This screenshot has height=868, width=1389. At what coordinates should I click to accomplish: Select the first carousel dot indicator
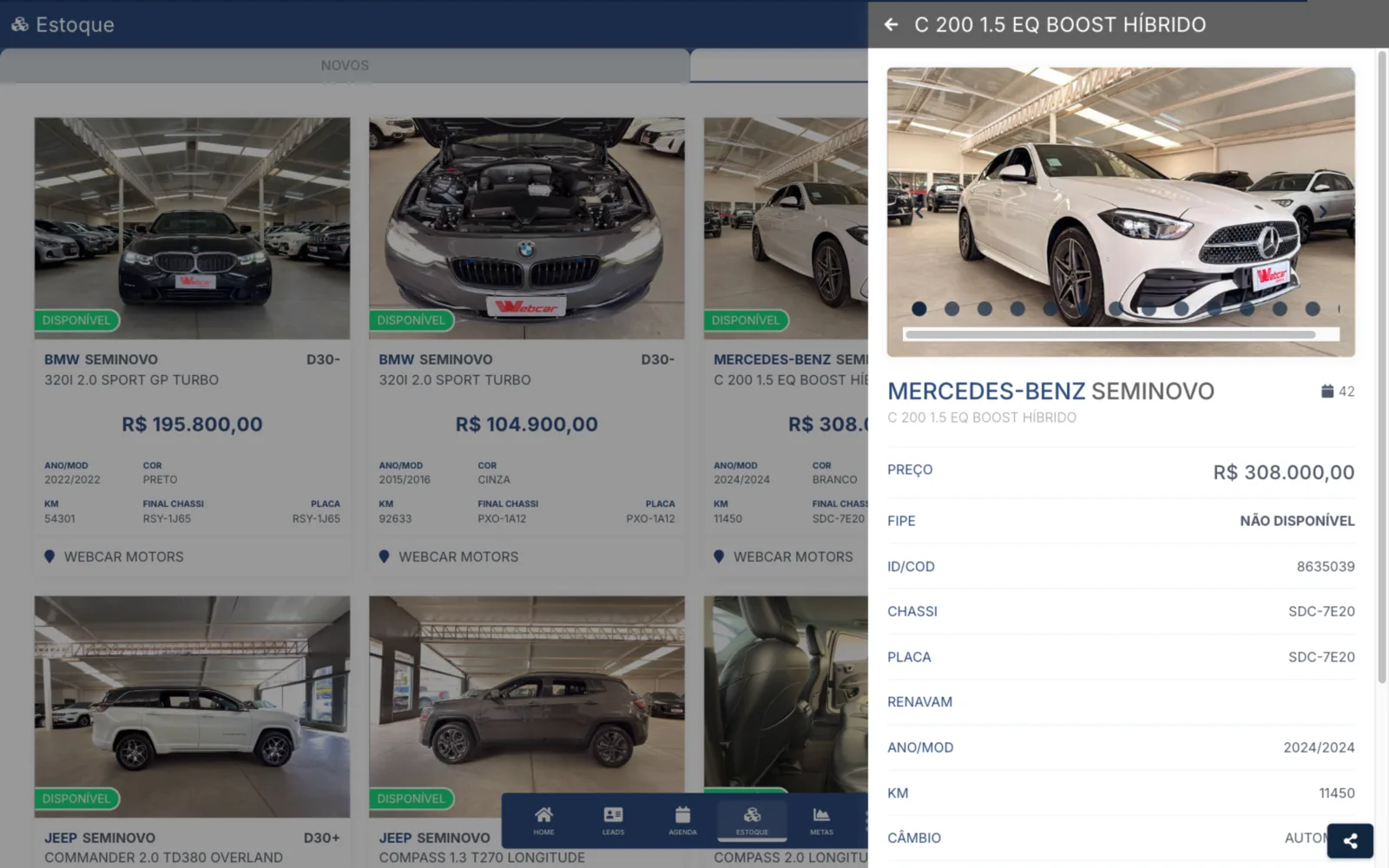(919, 308)
